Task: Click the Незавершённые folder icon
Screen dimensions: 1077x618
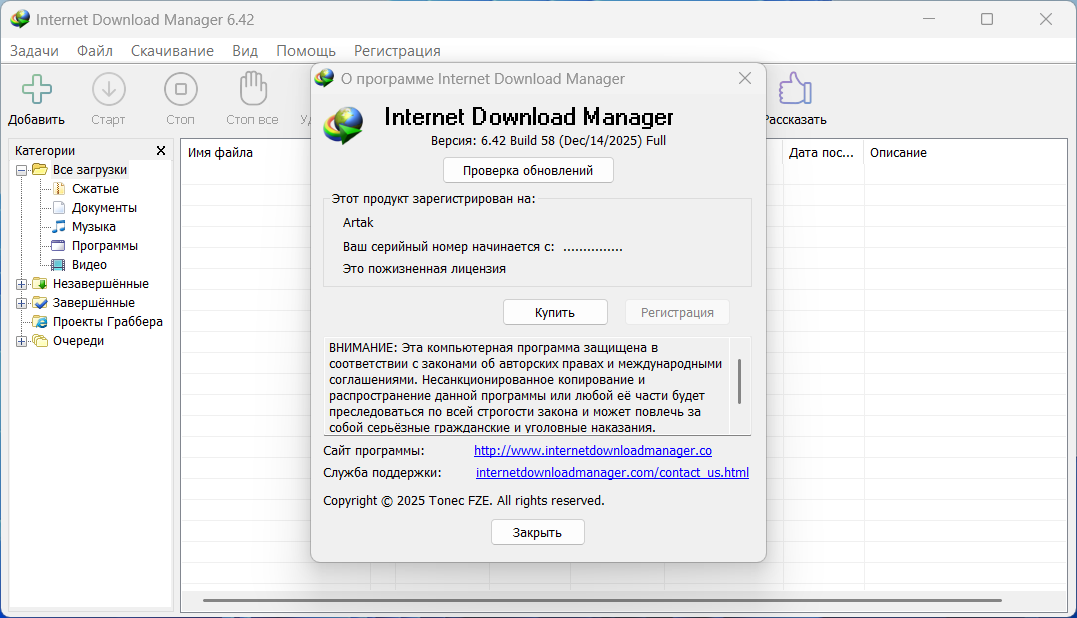Action: (40, 284)
